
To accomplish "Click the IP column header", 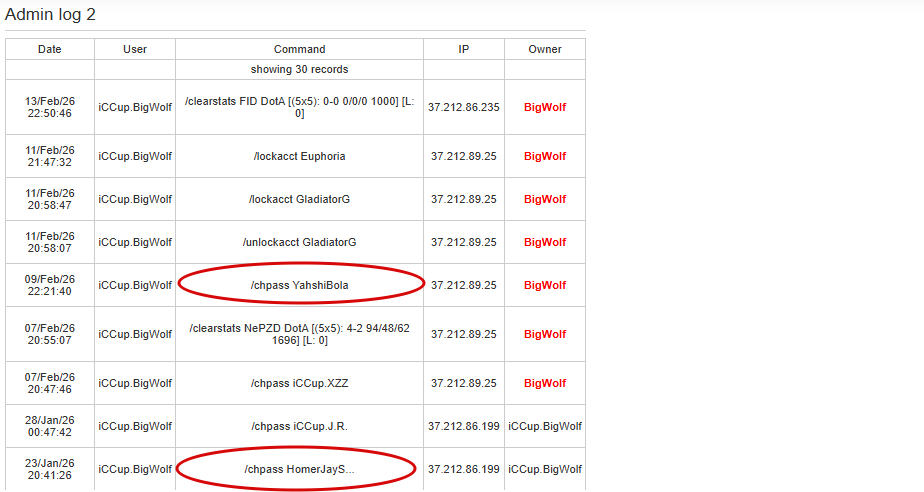I will [x=464, y=49].
